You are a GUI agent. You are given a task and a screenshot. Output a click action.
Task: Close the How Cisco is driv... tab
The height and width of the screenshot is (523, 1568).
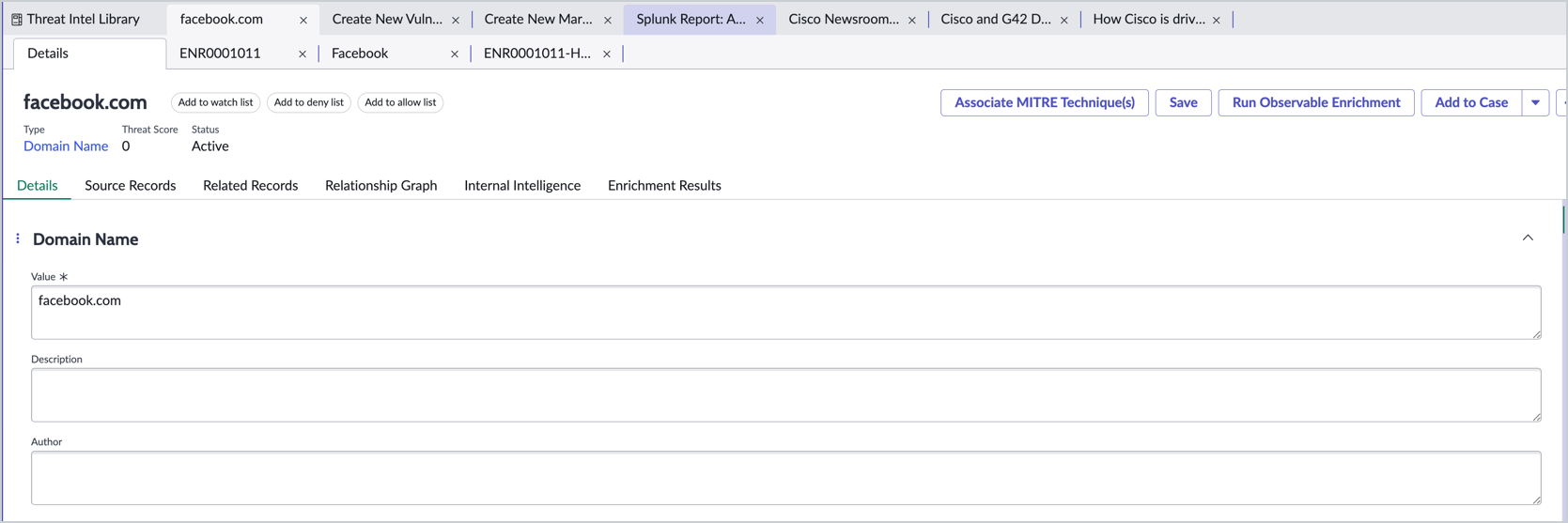[1217, 20]
